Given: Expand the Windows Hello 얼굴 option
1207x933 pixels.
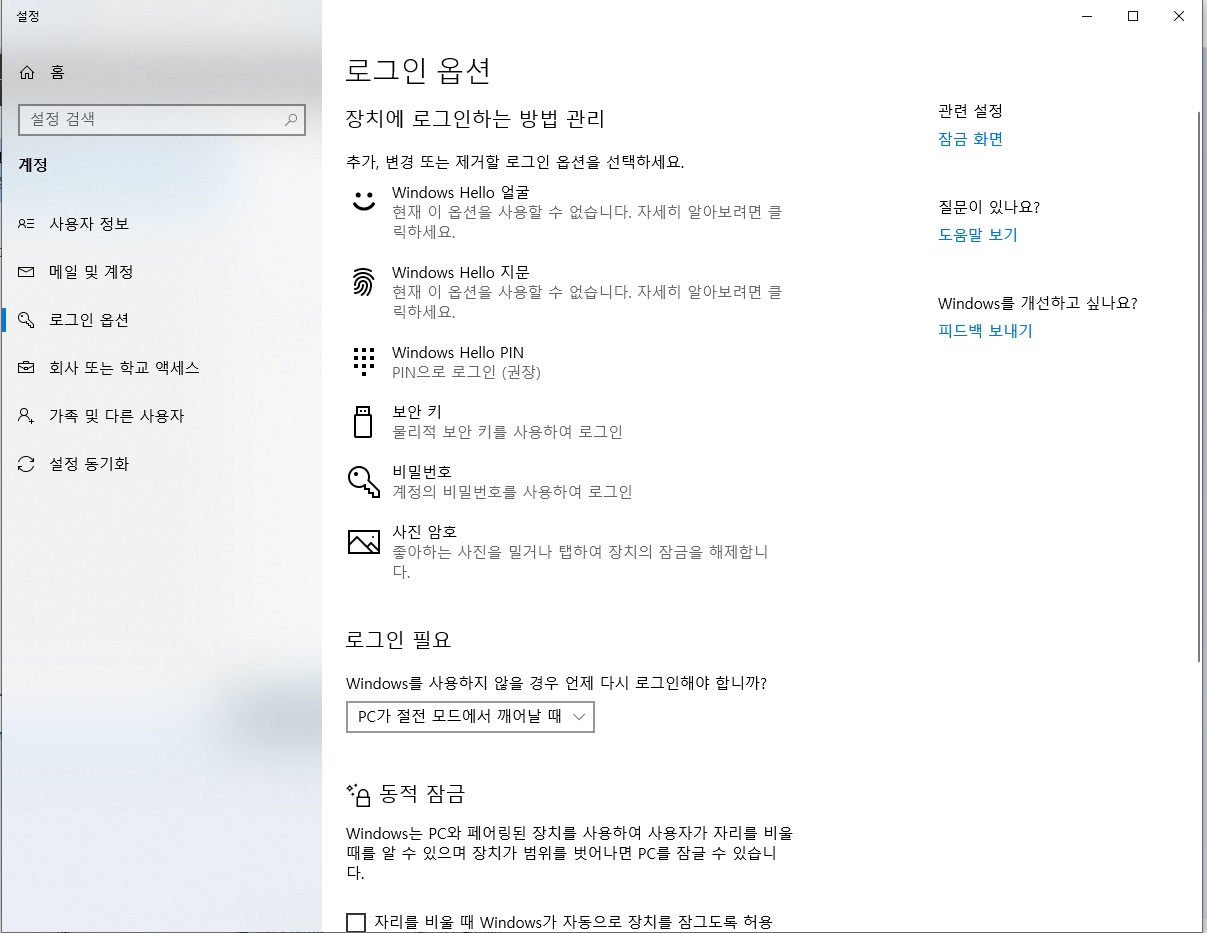Looking at the screenshot, I should (568, 211).
